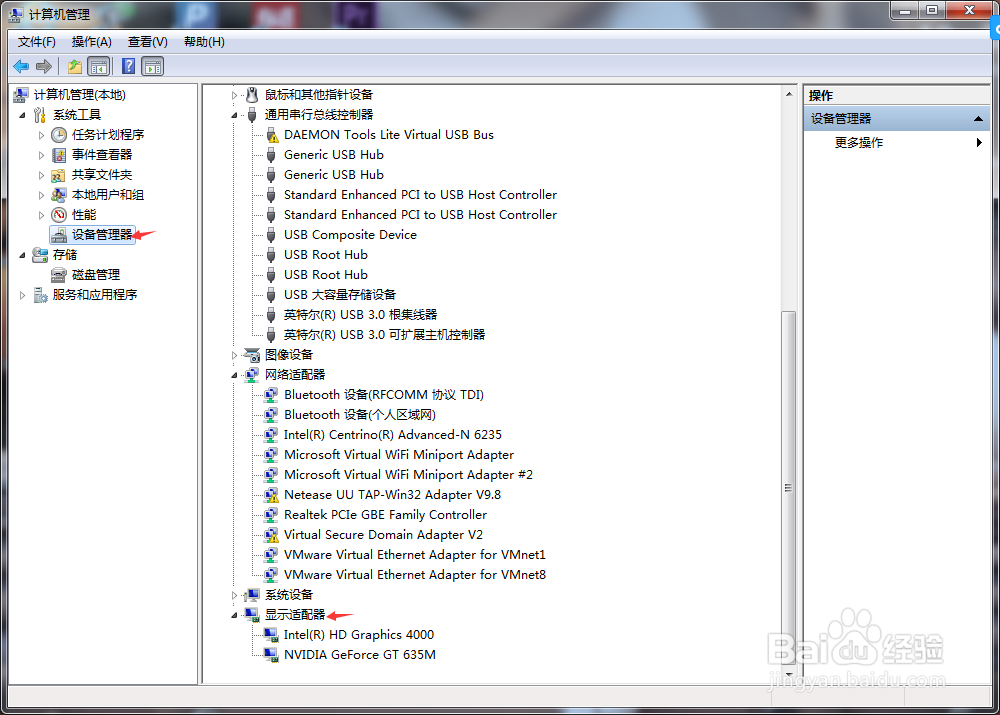Viewport: 1000px width, 715px height.
Task: Open the 查看(V) menu
Action: click(x=147, y=42)
